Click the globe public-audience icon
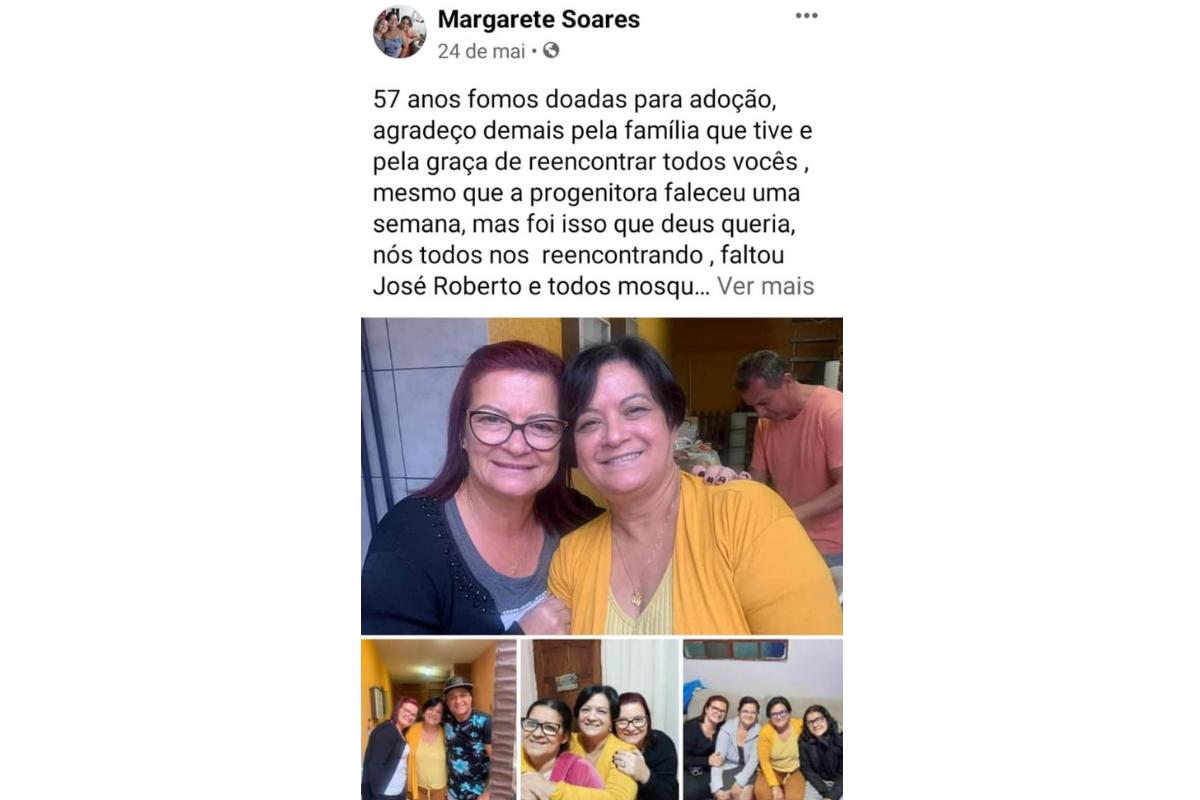Viewport: 1200px width, 800px height. [551, 50]
